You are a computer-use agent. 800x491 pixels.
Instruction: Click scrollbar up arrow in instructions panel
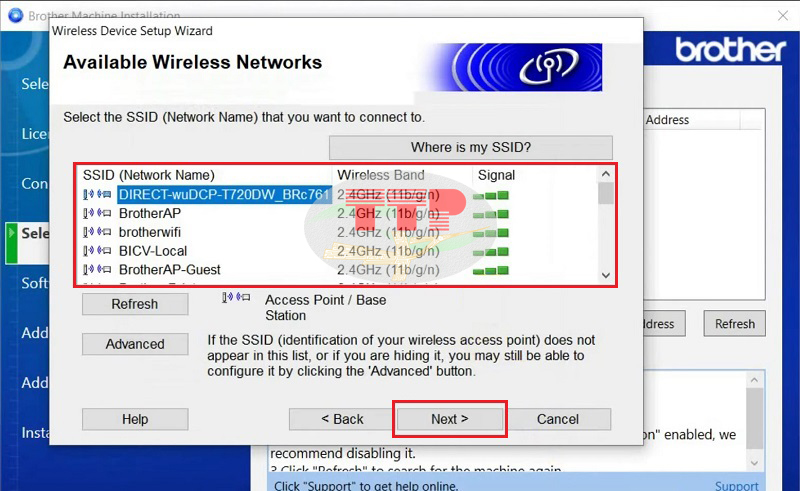tap(755, 380)
